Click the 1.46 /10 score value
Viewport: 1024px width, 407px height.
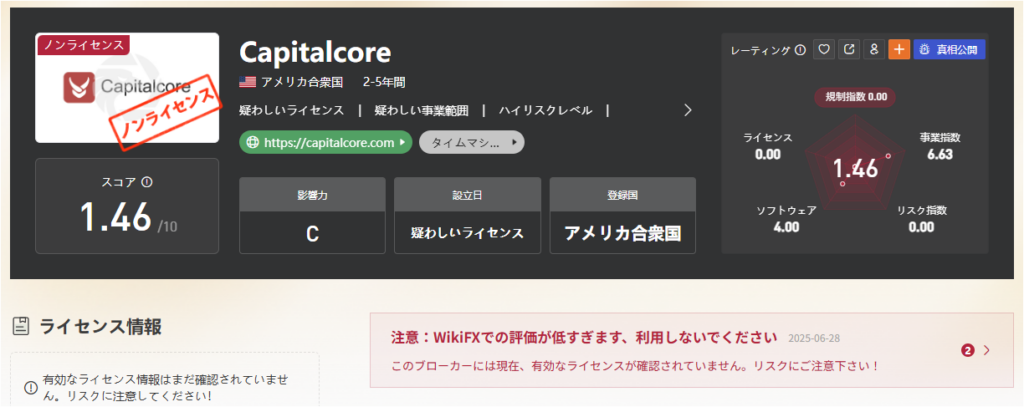point(128,217)
